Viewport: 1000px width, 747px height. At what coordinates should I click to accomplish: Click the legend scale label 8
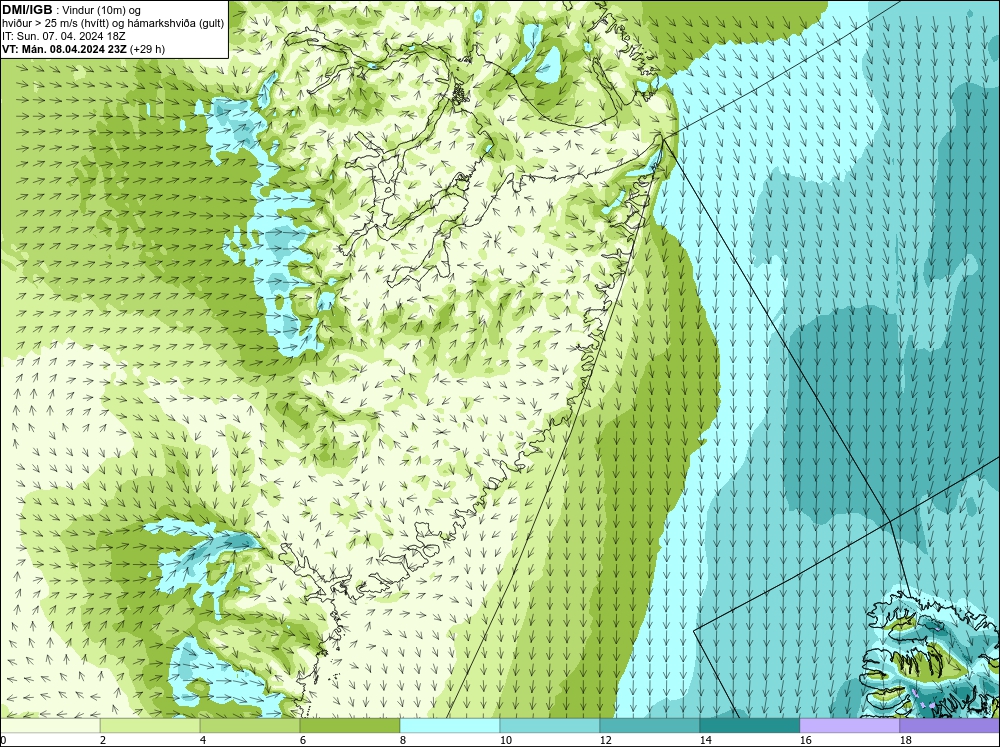(x=403, y=740)
